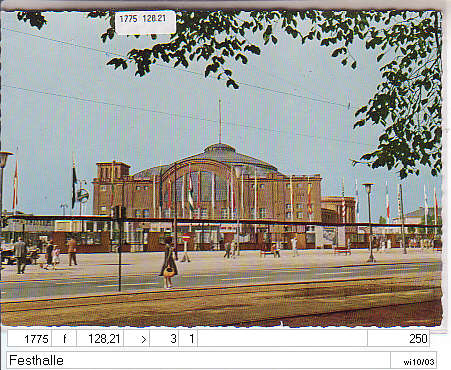Click the field containing 1775

click(29, 339)
